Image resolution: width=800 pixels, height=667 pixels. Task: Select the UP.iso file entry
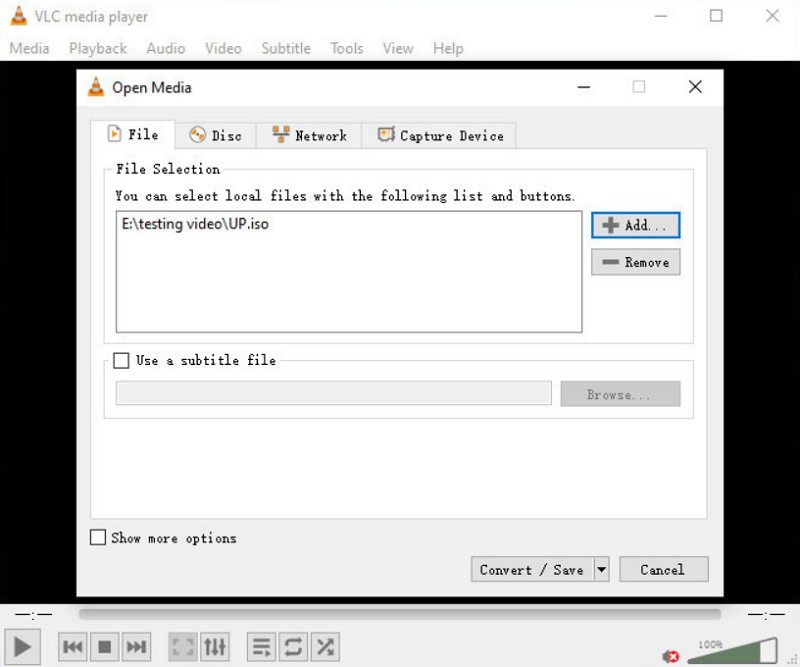(x=199, y=224)
